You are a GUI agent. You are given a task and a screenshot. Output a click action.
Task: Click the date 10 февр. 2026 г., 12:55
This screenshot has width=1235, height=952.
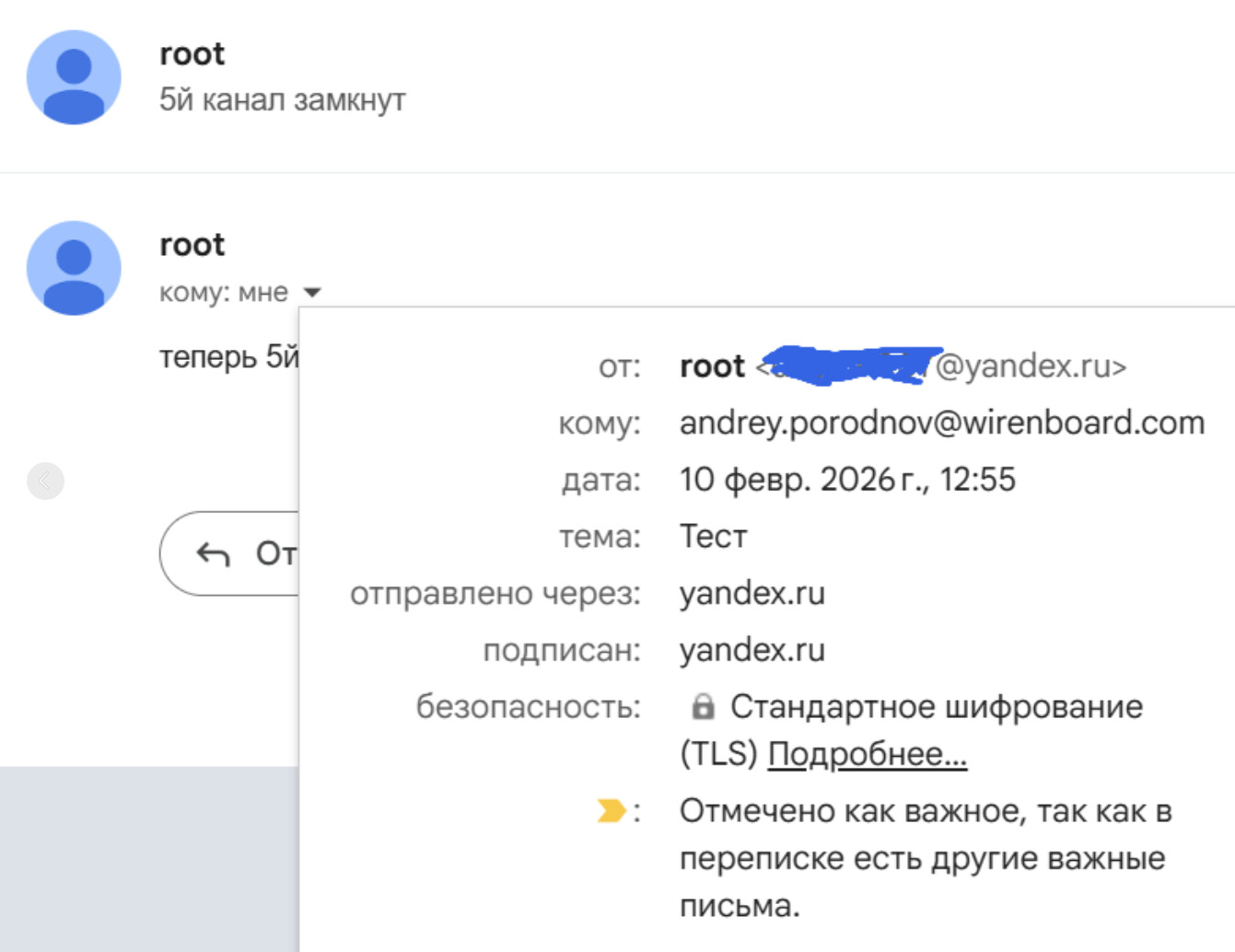(x=846, y=480)
